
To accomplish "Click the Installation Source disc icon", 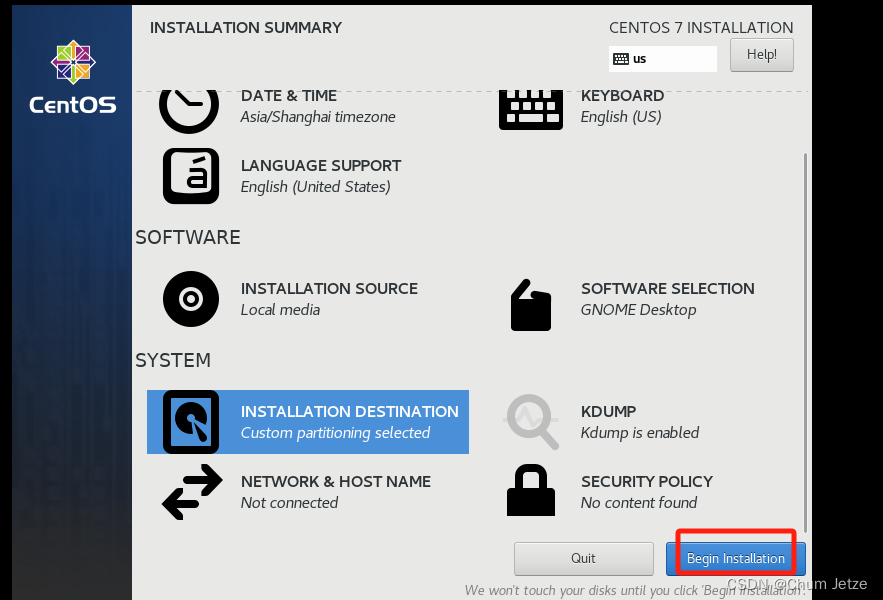I will tap(191, 299).
